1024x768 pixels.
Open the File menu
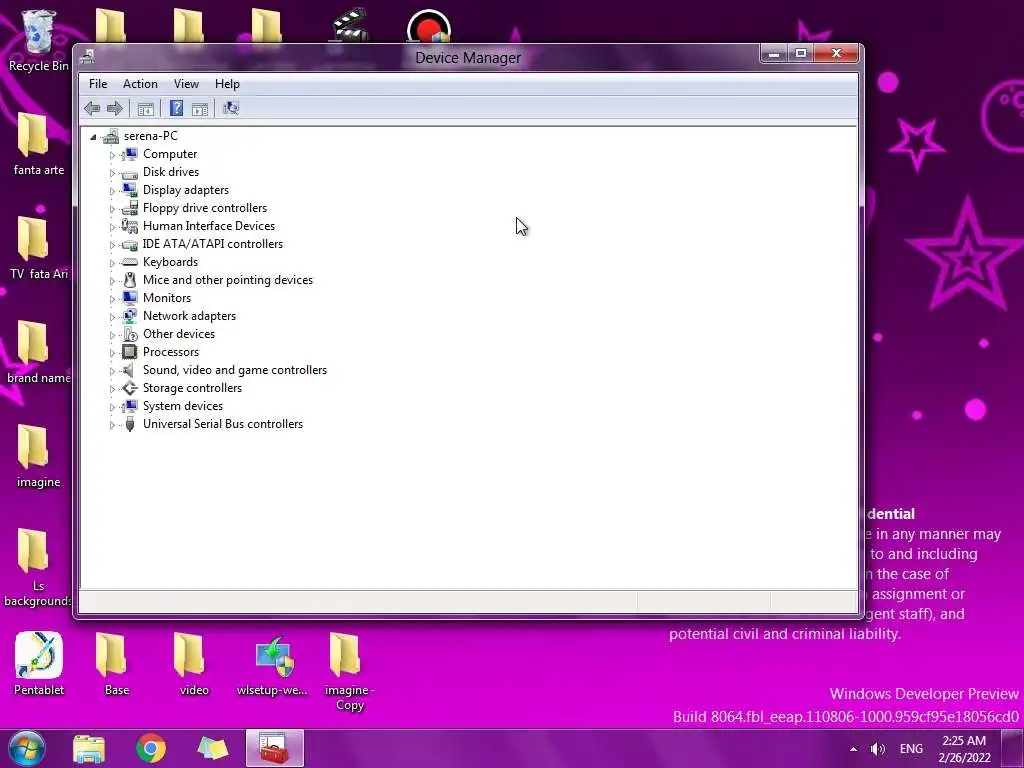click(x=98, y=84)
